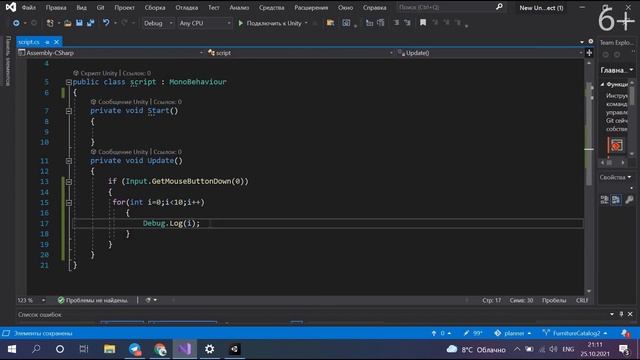
Task: Click the search magnifier icon in title bar
Action: pos(499,7)
